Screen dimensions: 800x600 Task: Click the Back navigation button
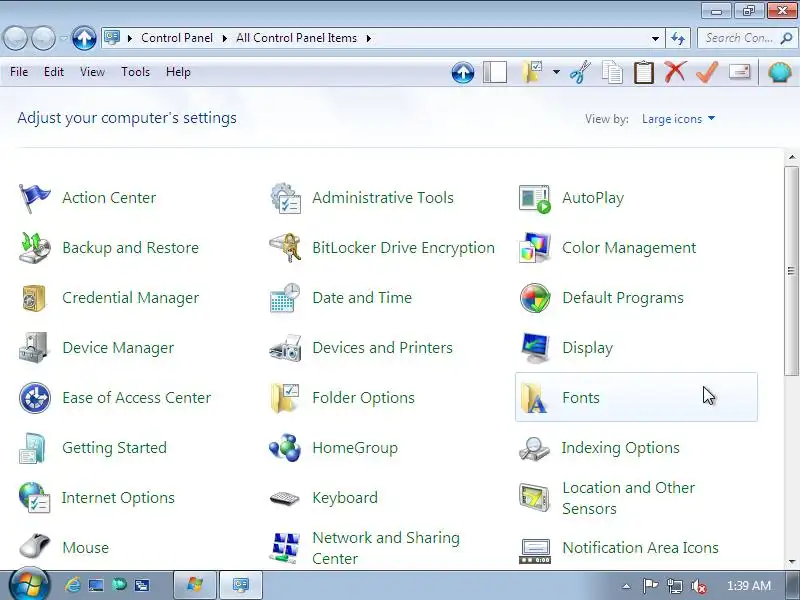(16, 38)
